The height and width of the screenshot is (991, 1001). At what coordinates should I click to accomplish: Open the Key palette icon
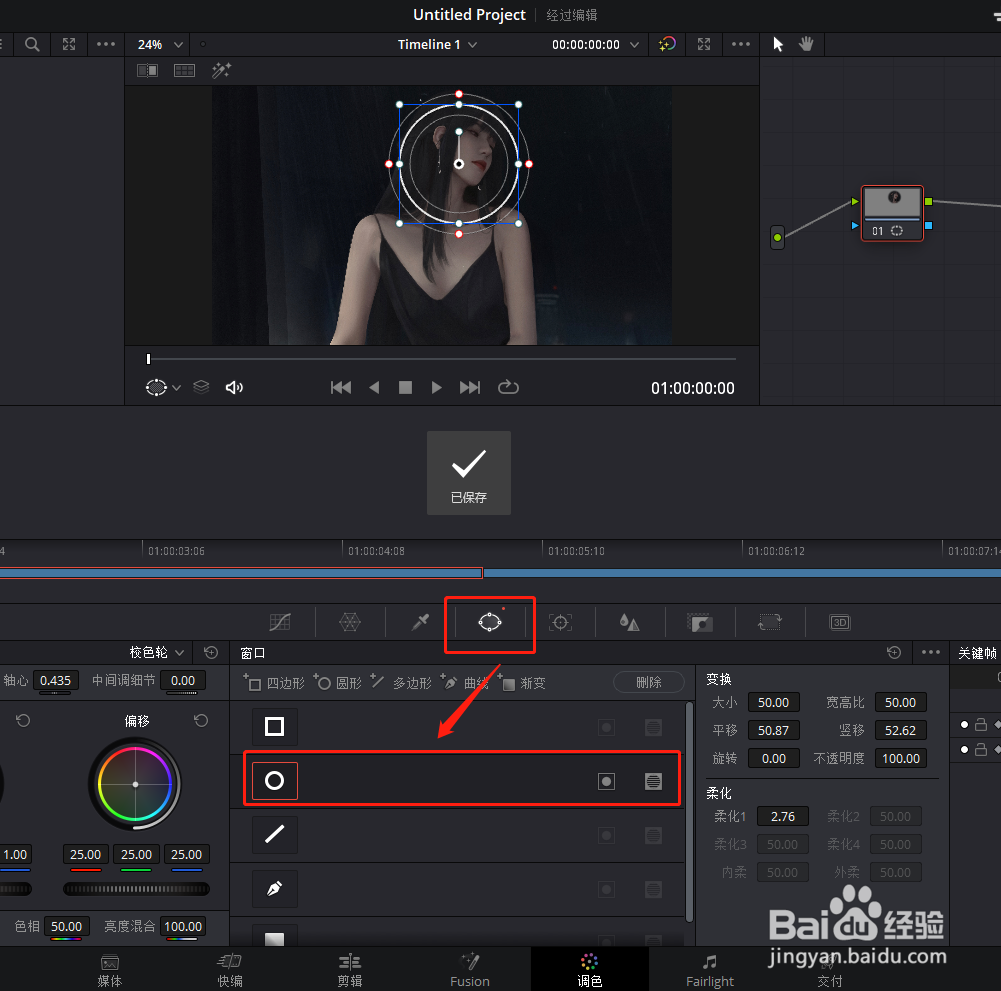pos(700,622)
